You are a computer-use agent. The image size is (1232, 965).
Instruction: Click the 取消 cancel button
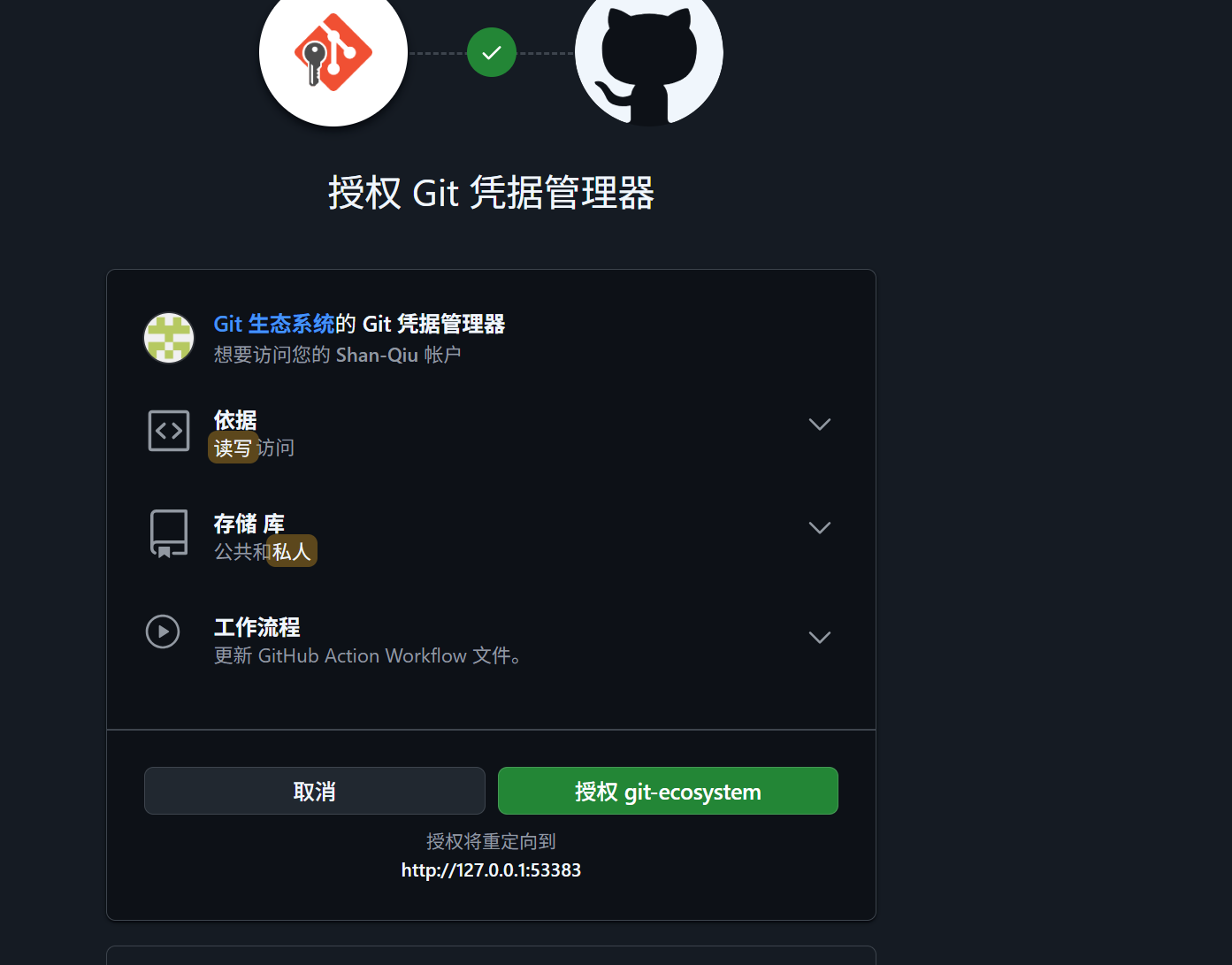coord(315,791)
